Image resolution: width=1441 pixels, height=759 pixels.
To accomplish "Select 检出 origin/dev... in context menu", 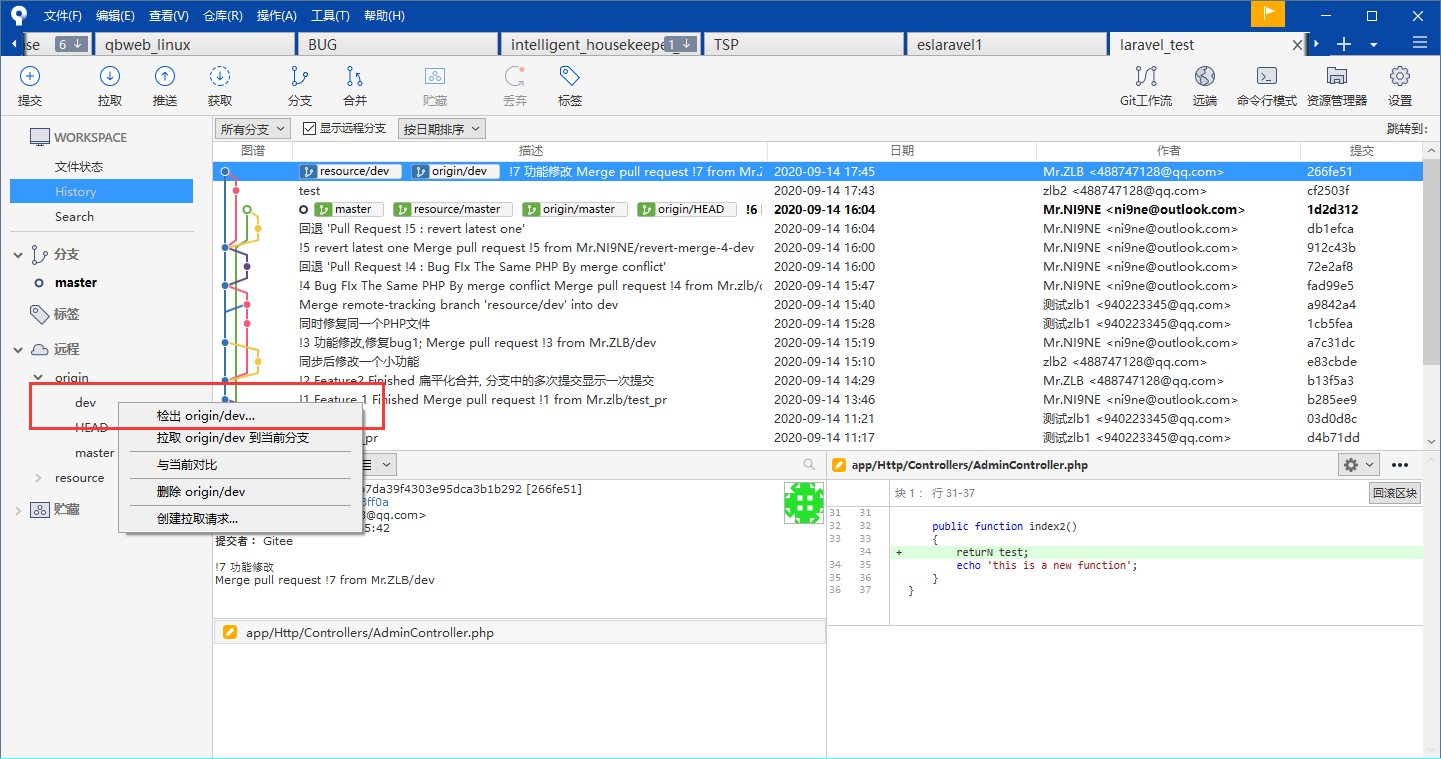I will [x=206, y=415].
